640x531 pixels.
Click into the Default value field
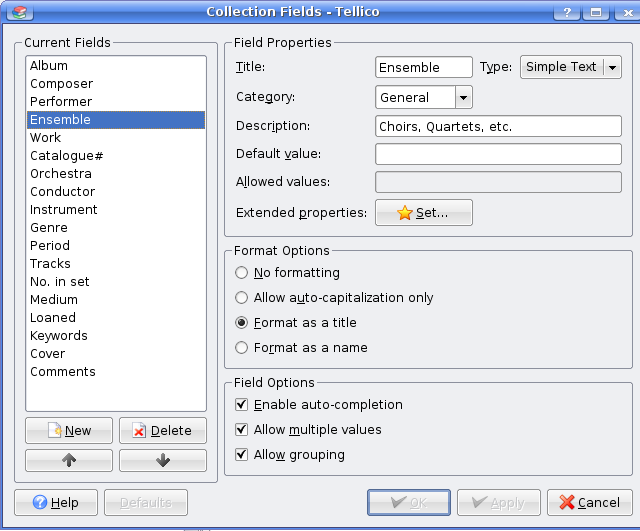(x=498, y=154)
